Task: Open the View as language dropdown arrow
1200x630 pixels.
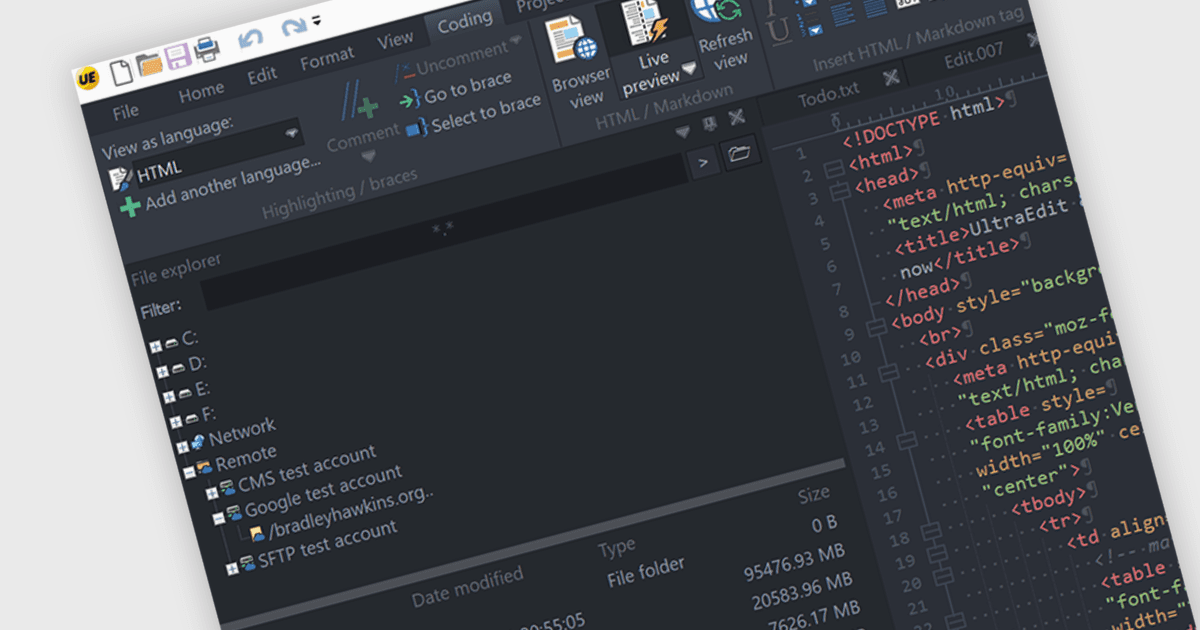Action: point(292,132)
